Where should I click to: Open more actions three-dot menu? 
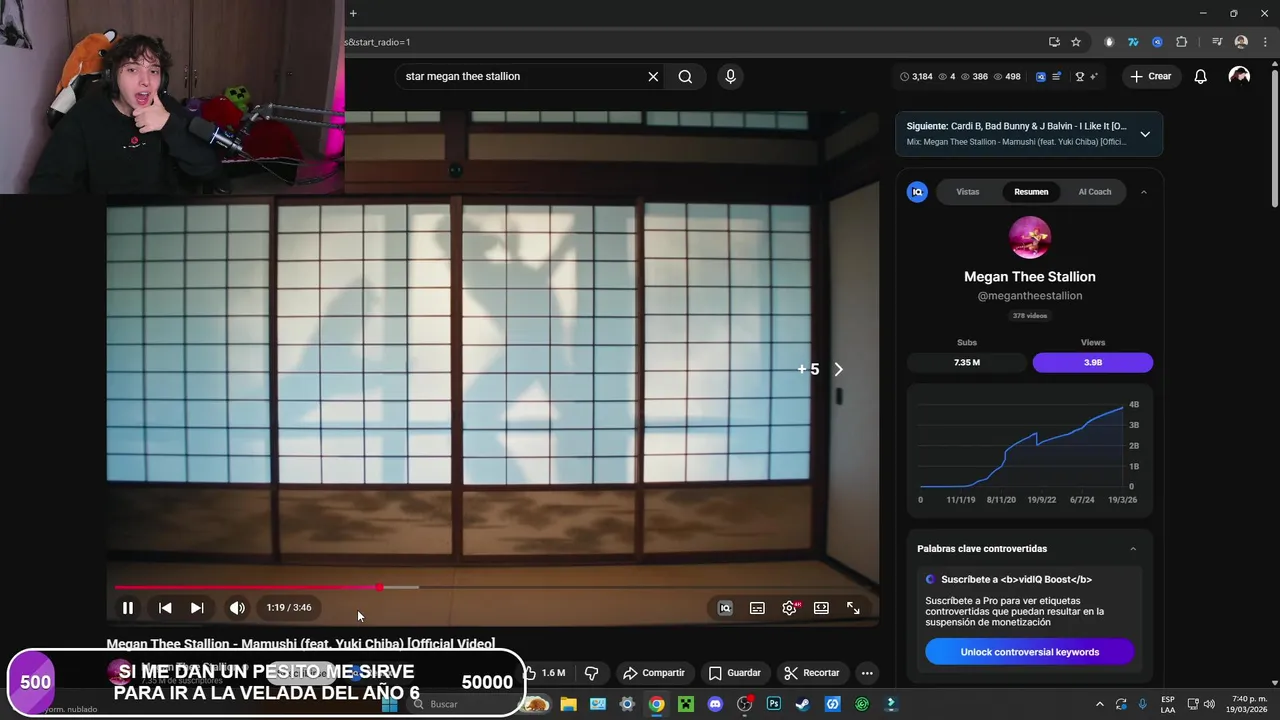867,673
